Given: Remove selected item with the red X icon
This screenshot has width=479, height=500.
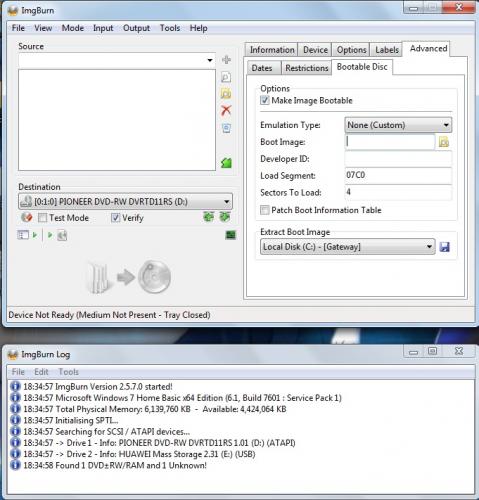Looking at the screenshot, I should pos(226,110).
